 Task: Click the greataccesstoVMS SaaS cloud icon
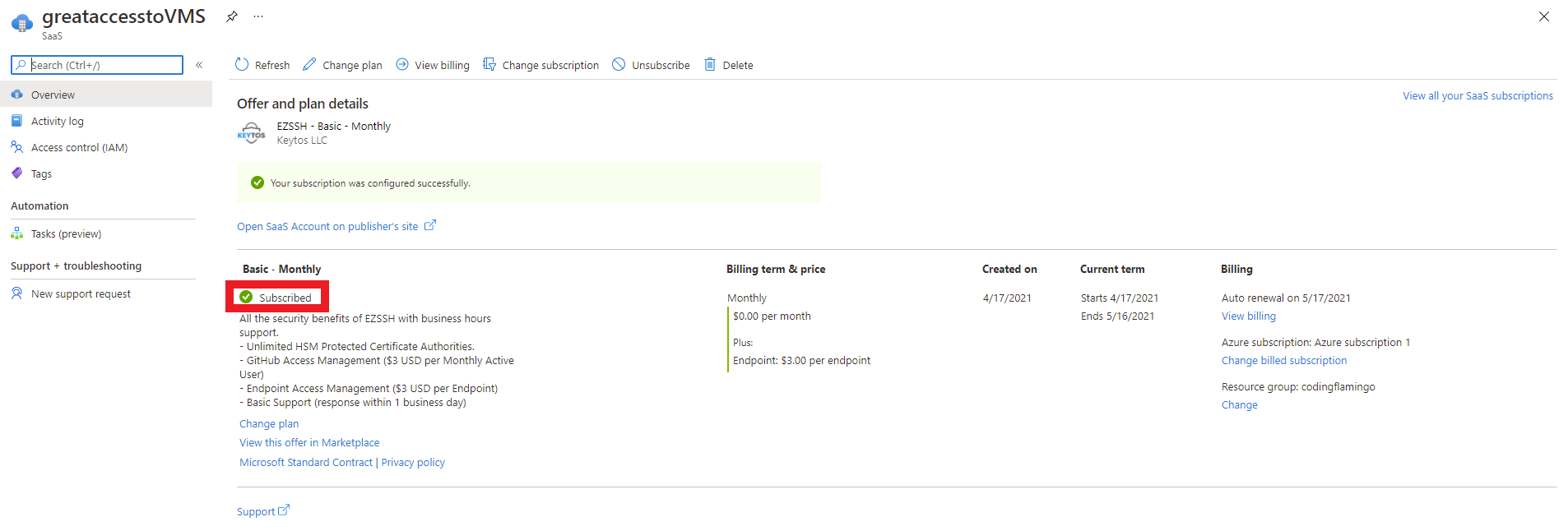tap(22, 22)
